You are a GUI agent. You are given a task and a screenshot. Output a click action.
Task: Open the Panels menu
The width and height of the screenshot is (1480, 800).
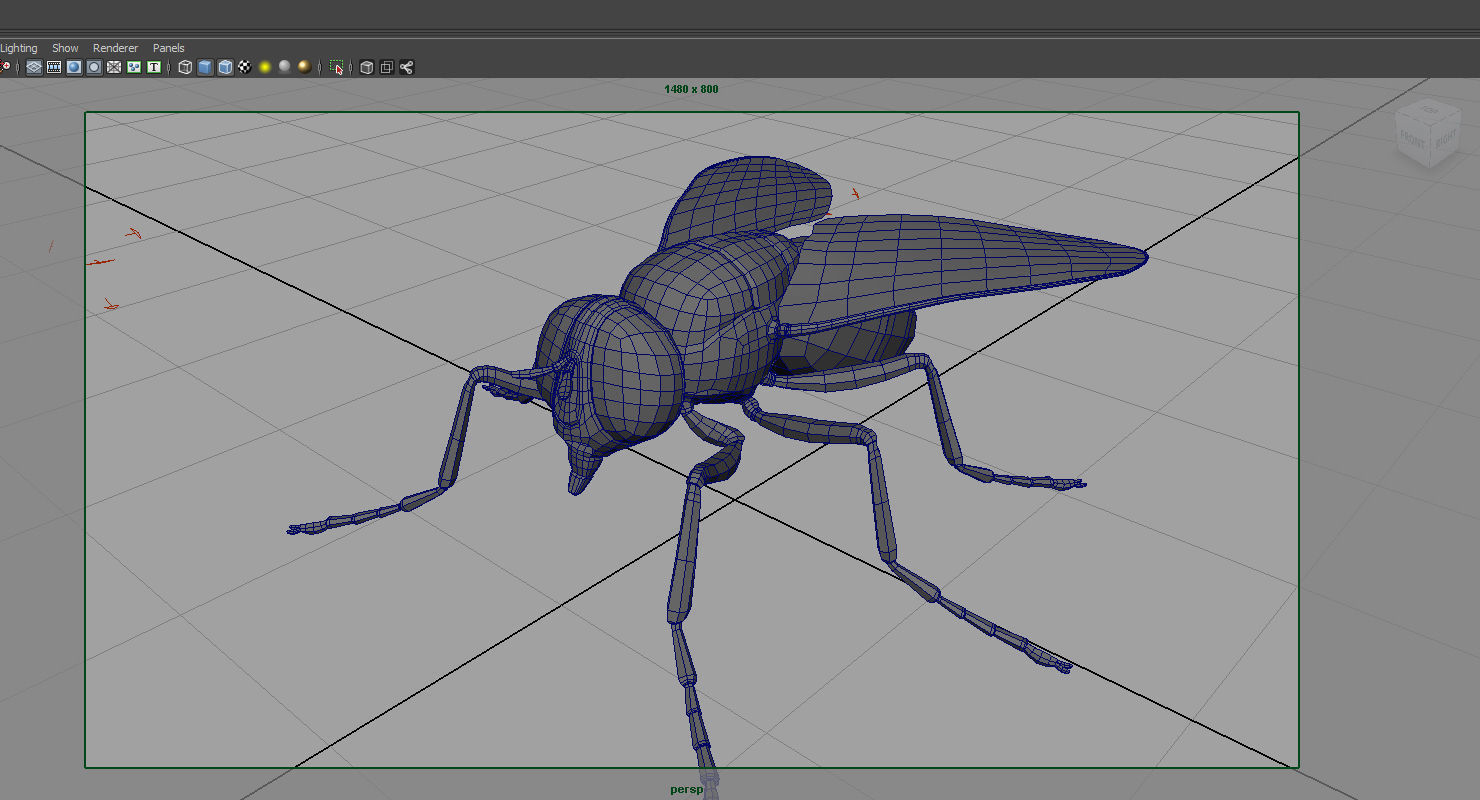(169, 48)
